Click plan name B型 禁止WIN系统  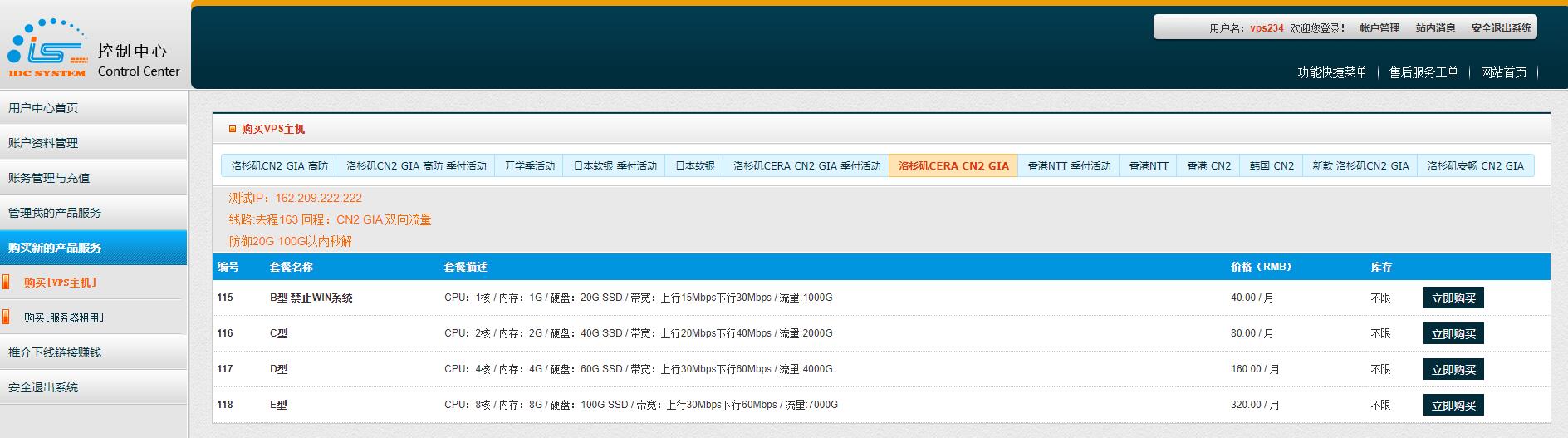[x=311, y=298]
